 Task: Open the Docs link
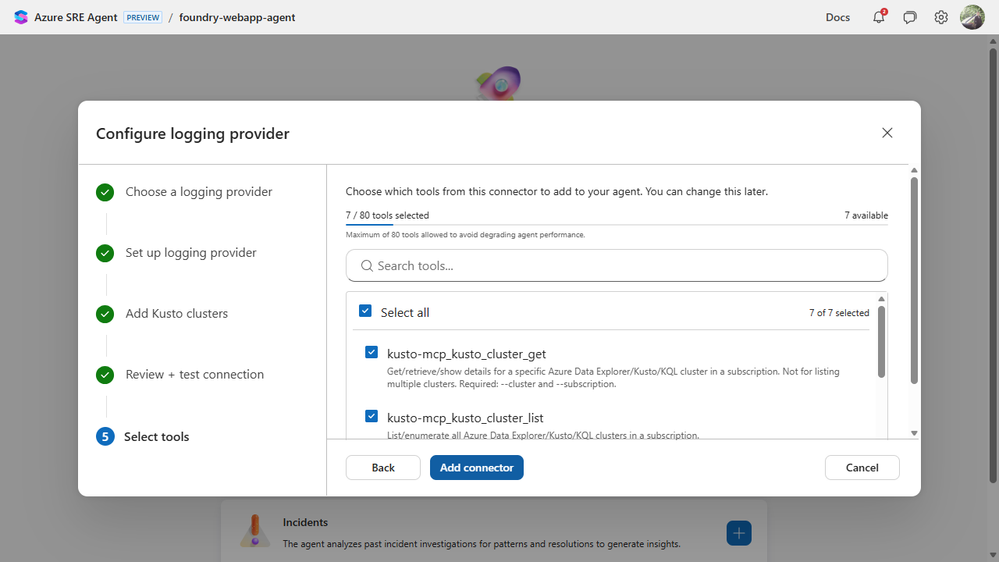838,17
